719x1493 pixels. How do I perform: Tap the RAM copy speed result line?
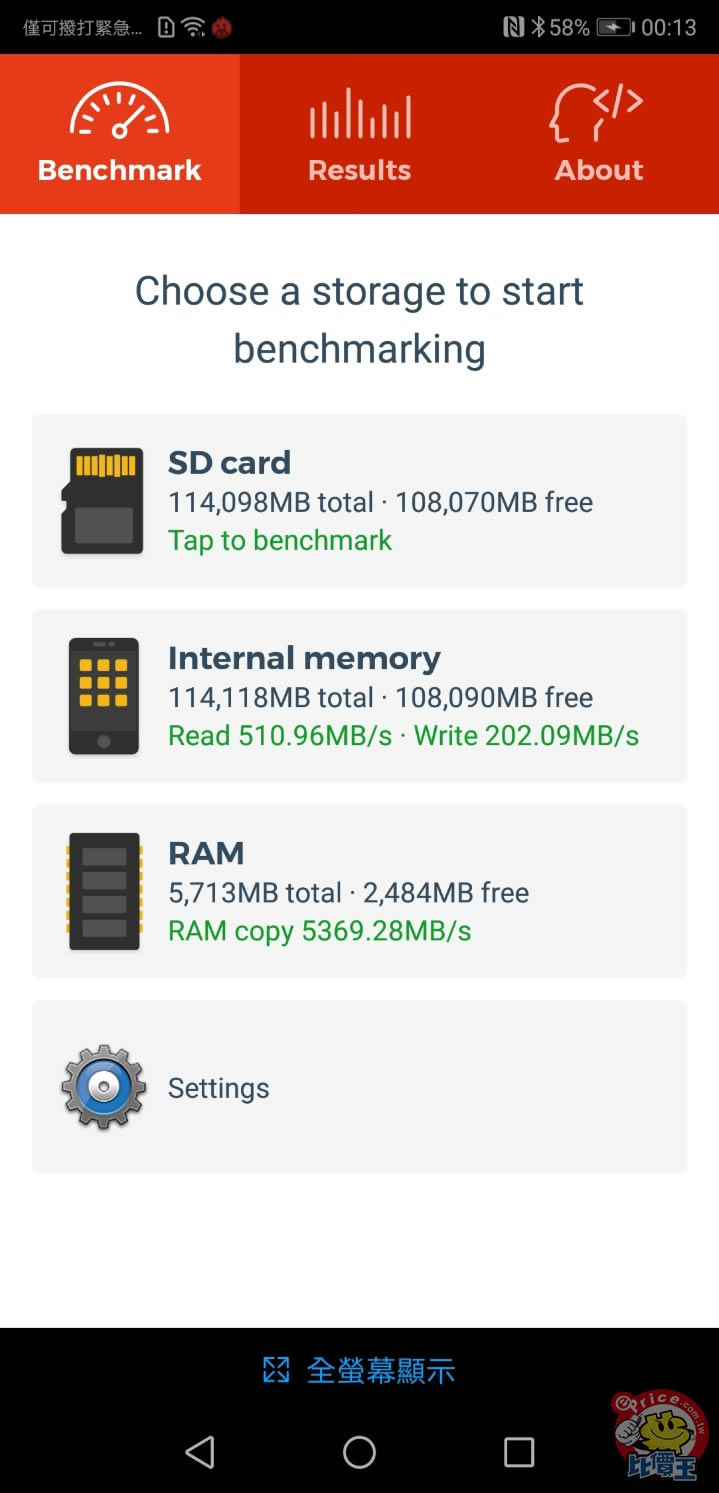pos(319,931)
